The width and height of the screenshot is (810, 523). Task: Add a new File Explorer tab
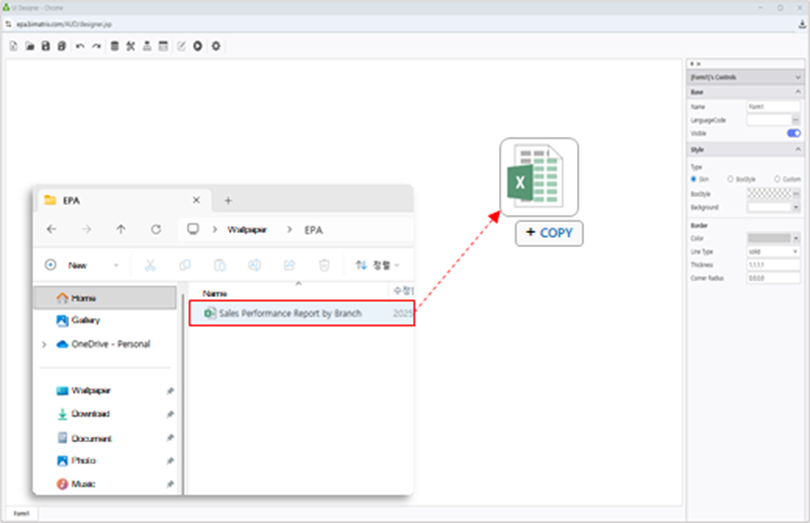pyautogui.click(x=228, y=200)
